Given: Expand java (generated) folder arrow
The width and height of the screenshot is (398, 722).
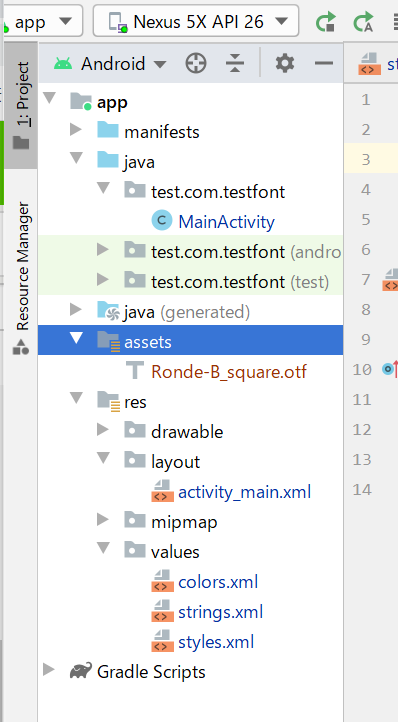Looking at the screenshot, I should click(76, 309).
